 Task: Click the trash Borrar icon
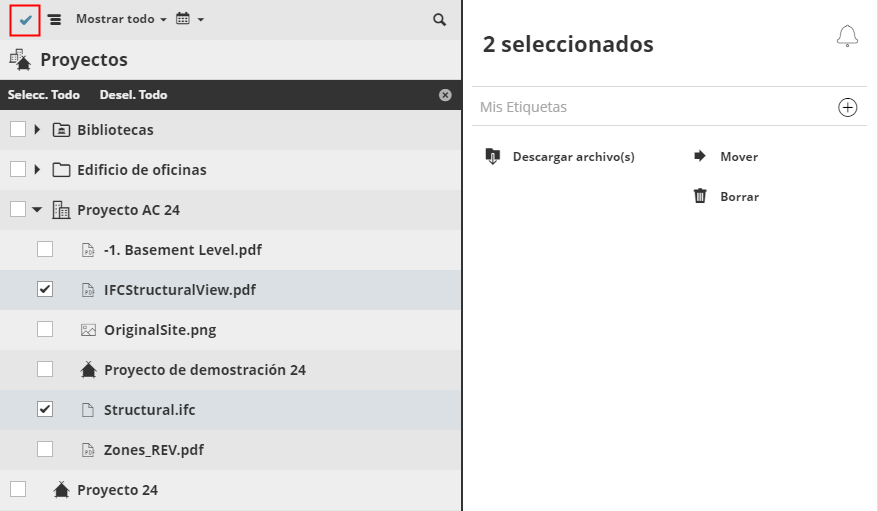point(700,196)
